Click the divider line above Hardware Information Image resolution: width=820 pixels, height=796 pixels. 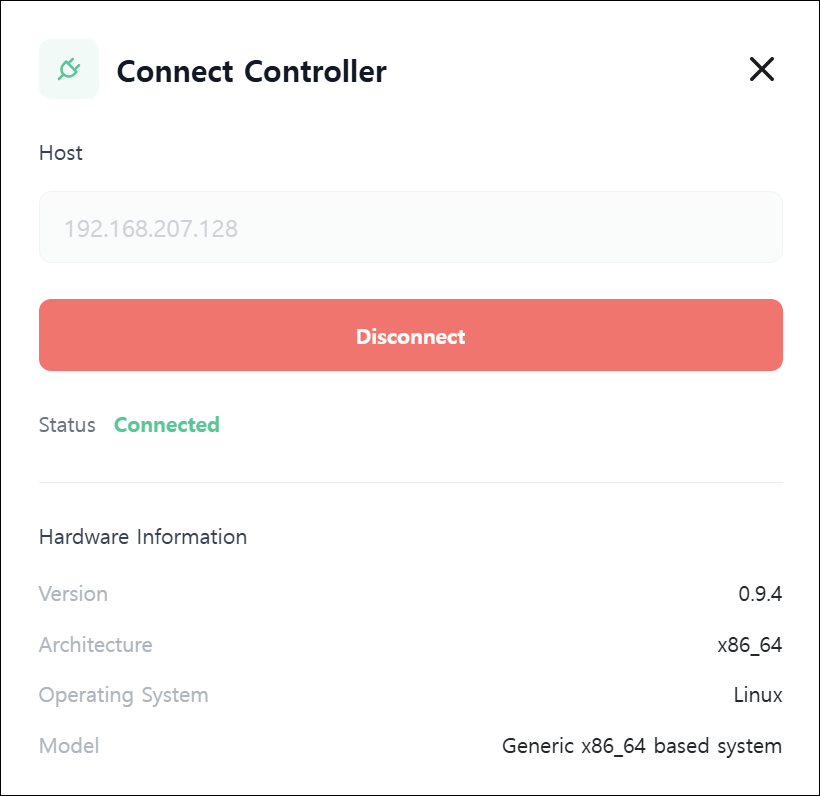[x=411, y=482]
